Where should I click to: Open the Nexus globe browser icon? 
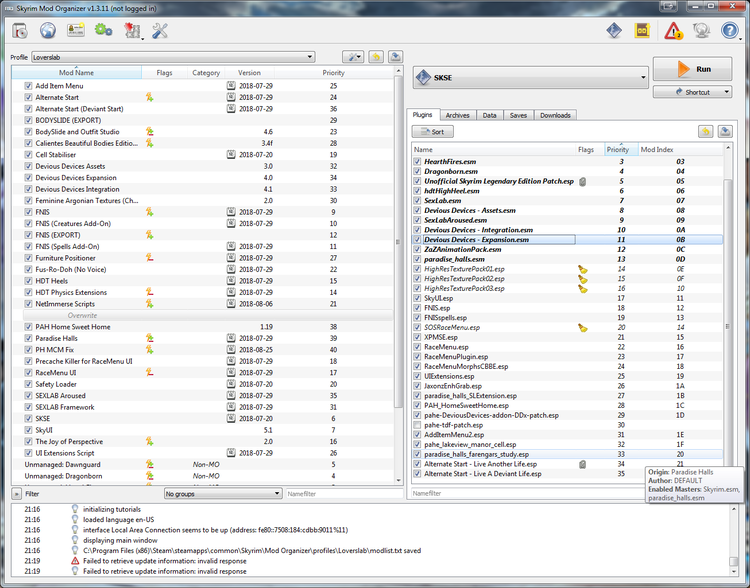(47, 31)
